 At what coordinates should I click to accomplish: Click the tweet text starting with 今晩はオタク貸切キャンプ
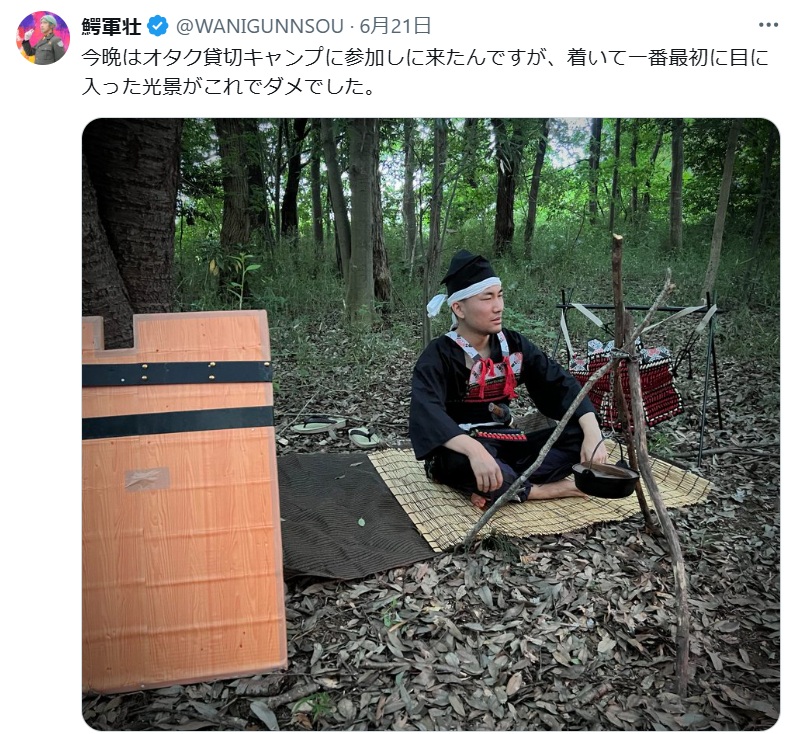pyautogui.click(x=425, y=72)
